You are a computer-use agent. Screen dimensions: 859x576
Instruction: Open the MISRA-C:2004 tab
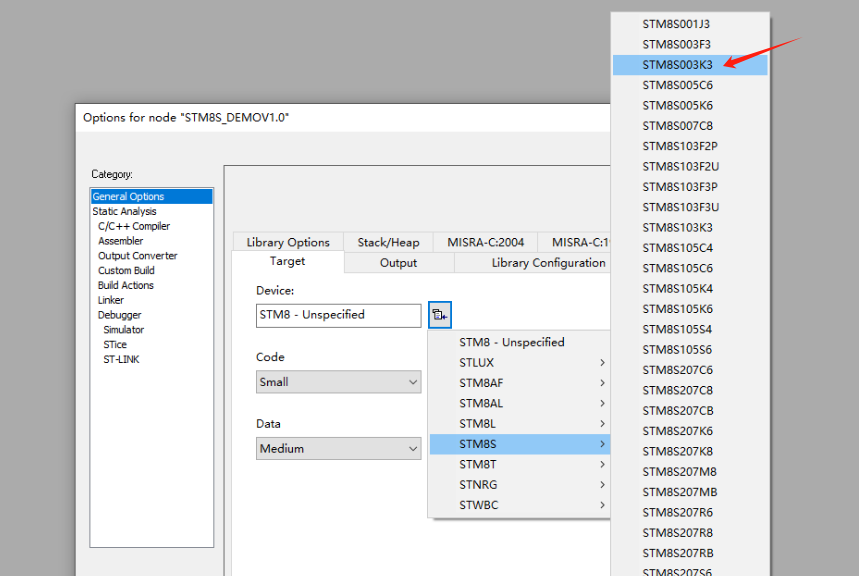click(x=485, y=242)
